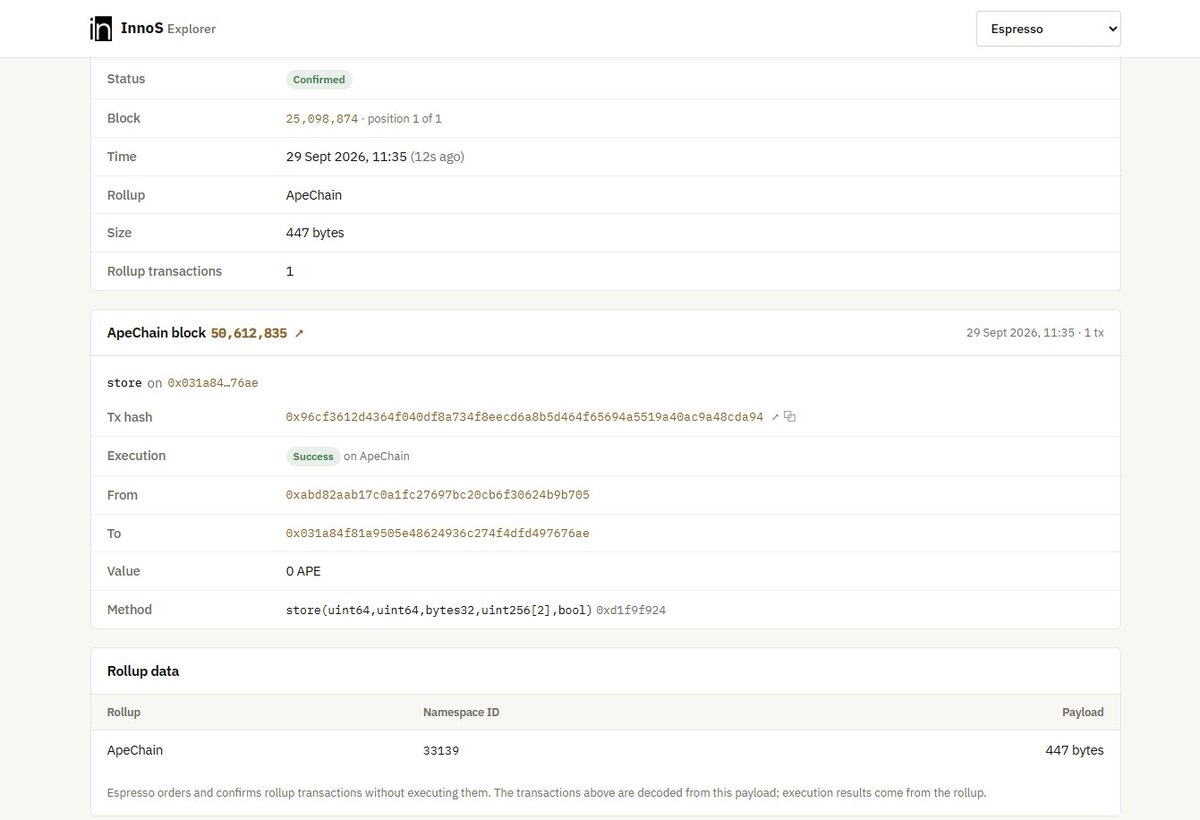Open external link arrow next to Tx hash
The height and width of the screenshot is (820, 1200).
coord(775,417)
